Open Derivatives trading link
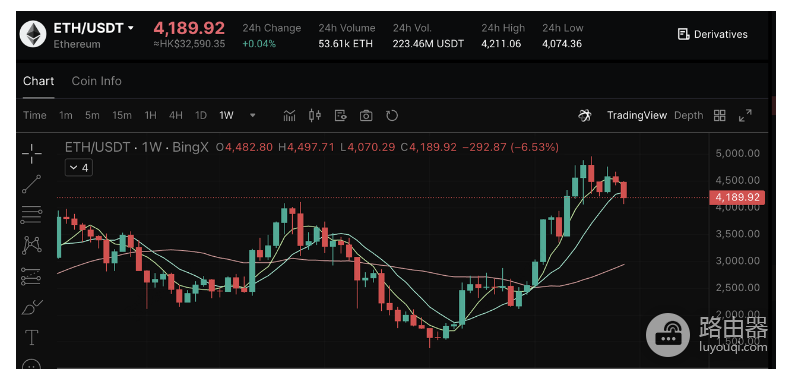Viewport: 786px width, 375px height. point(712,34)
